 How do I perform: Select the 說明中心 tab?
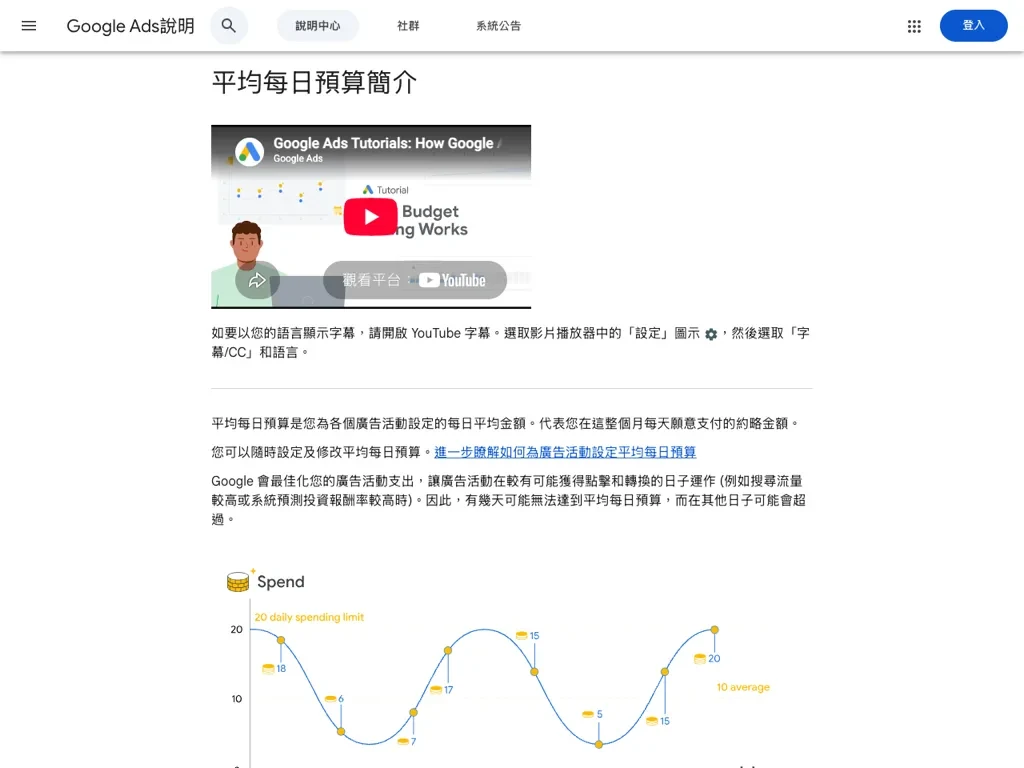[317, 25]
